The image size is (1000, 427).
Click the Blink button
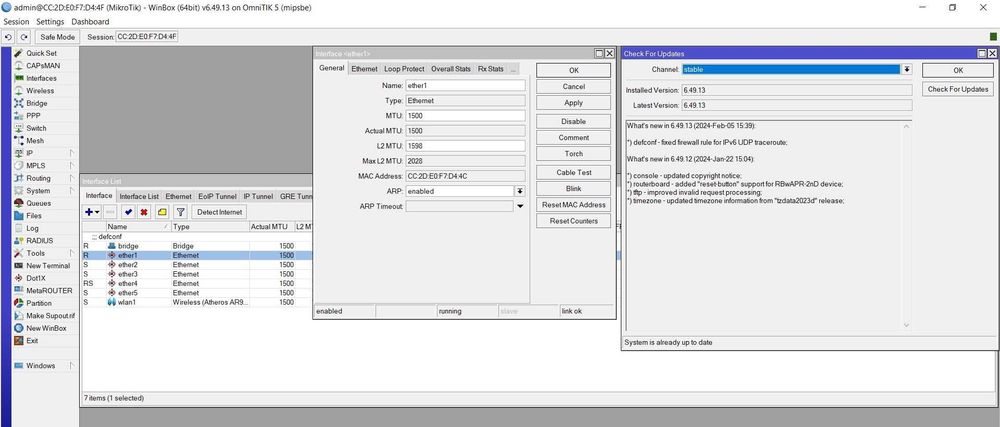[x=573, y=189]
